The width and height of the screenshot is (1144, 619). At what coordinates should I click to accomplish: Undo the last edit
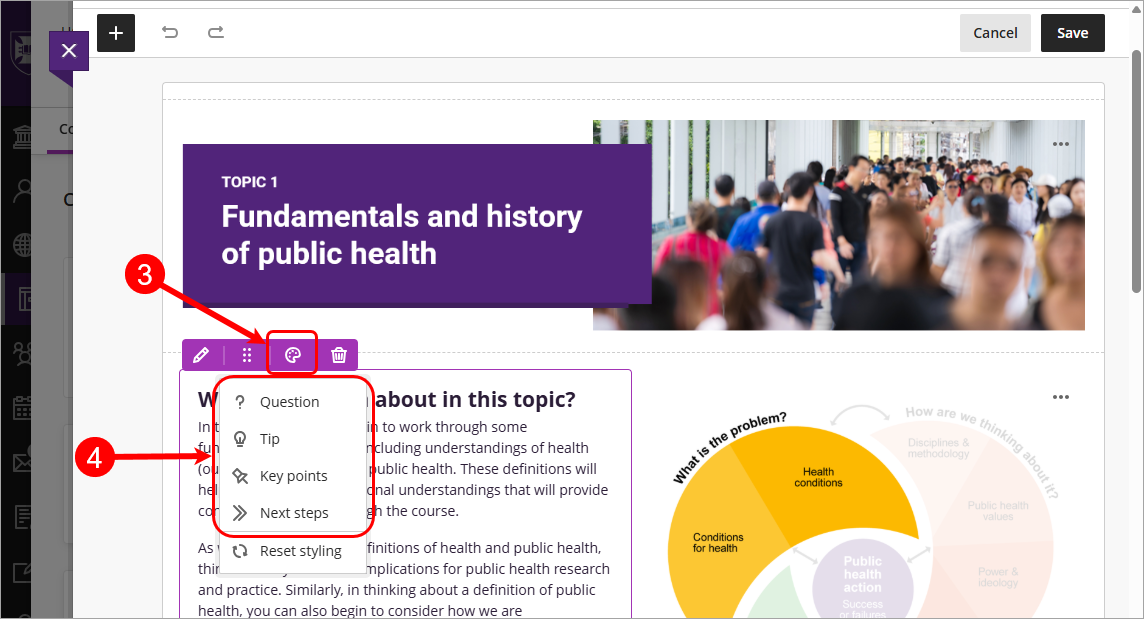tap(170, 33)
